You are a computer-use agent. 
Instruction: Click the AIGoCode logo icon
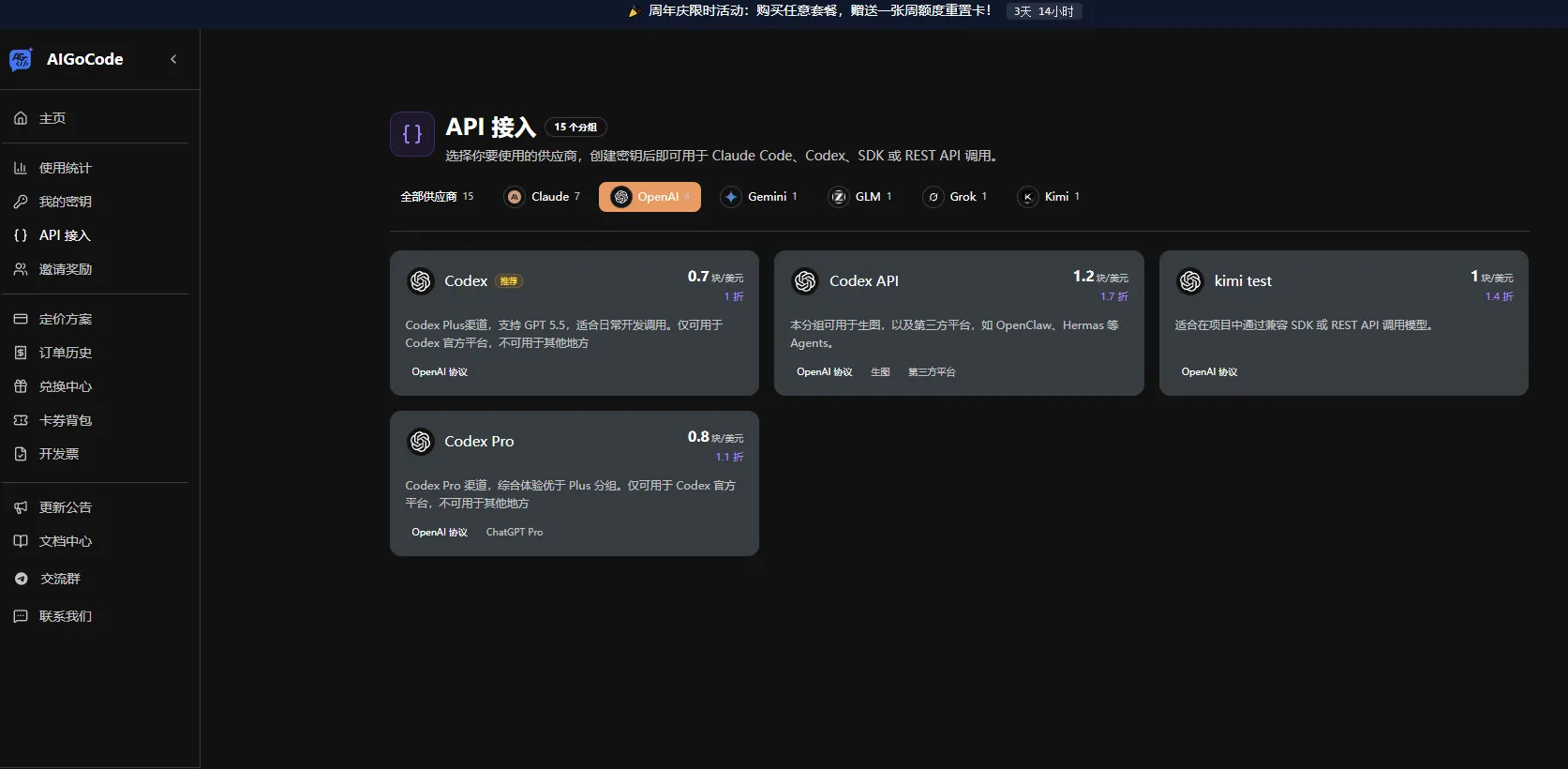tap(21, 59)
